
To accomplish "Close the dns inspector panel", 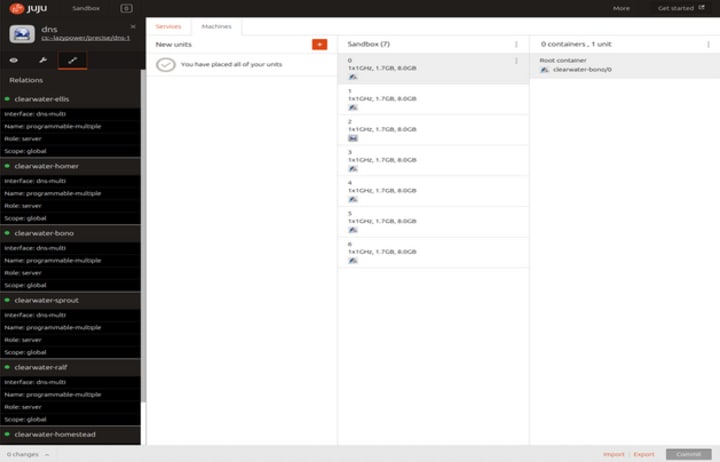I will 133,27.
